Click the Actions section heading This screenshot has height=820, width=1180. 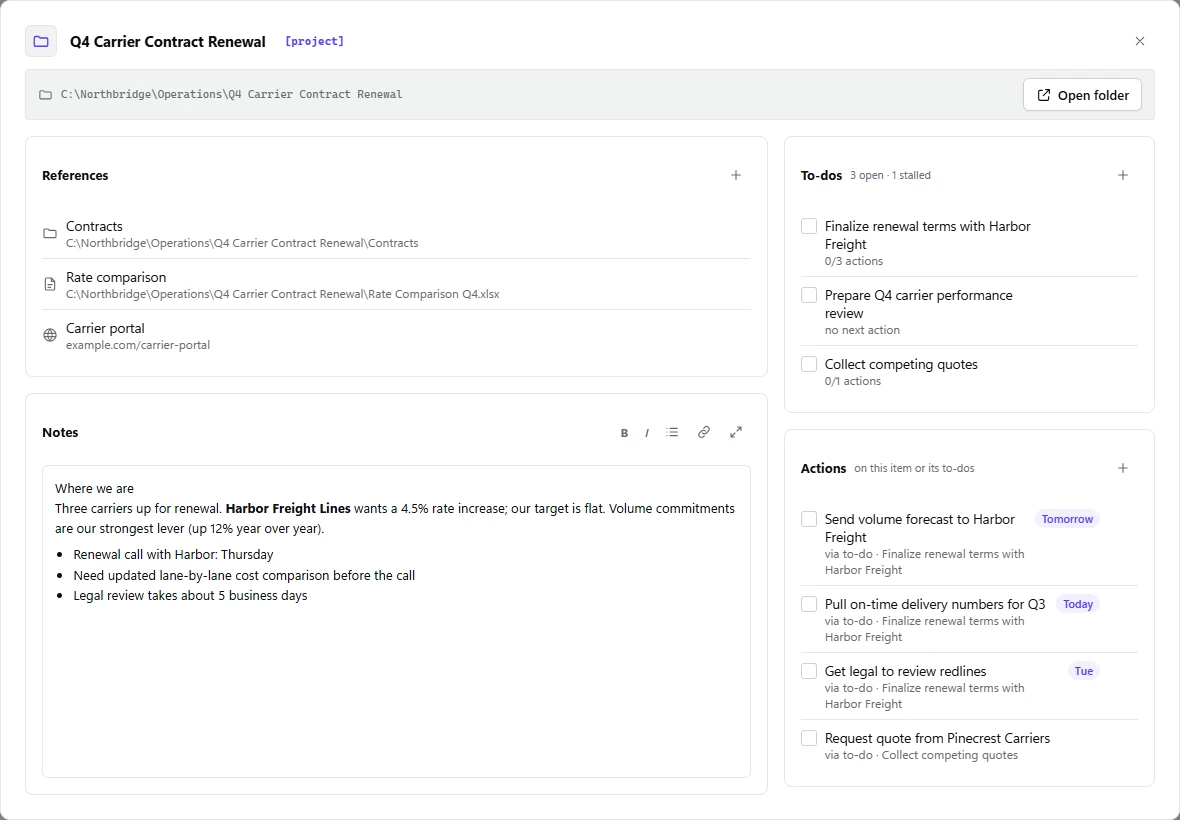[x=823, y=468]
